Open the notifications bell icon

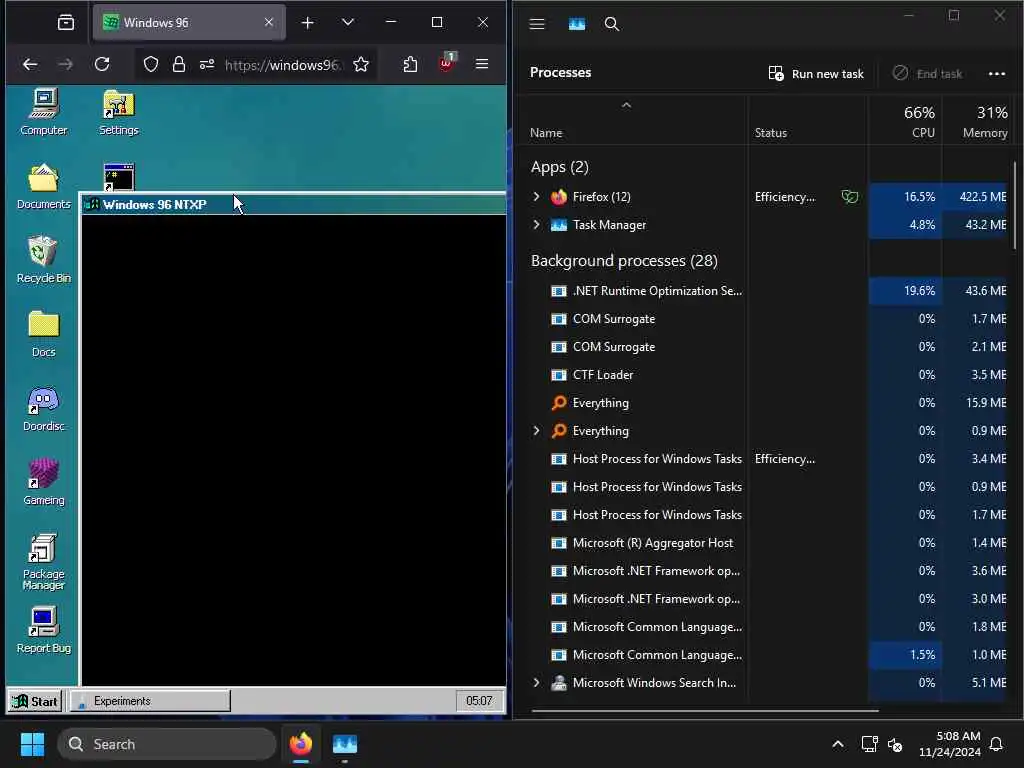[x=997, y=744]
